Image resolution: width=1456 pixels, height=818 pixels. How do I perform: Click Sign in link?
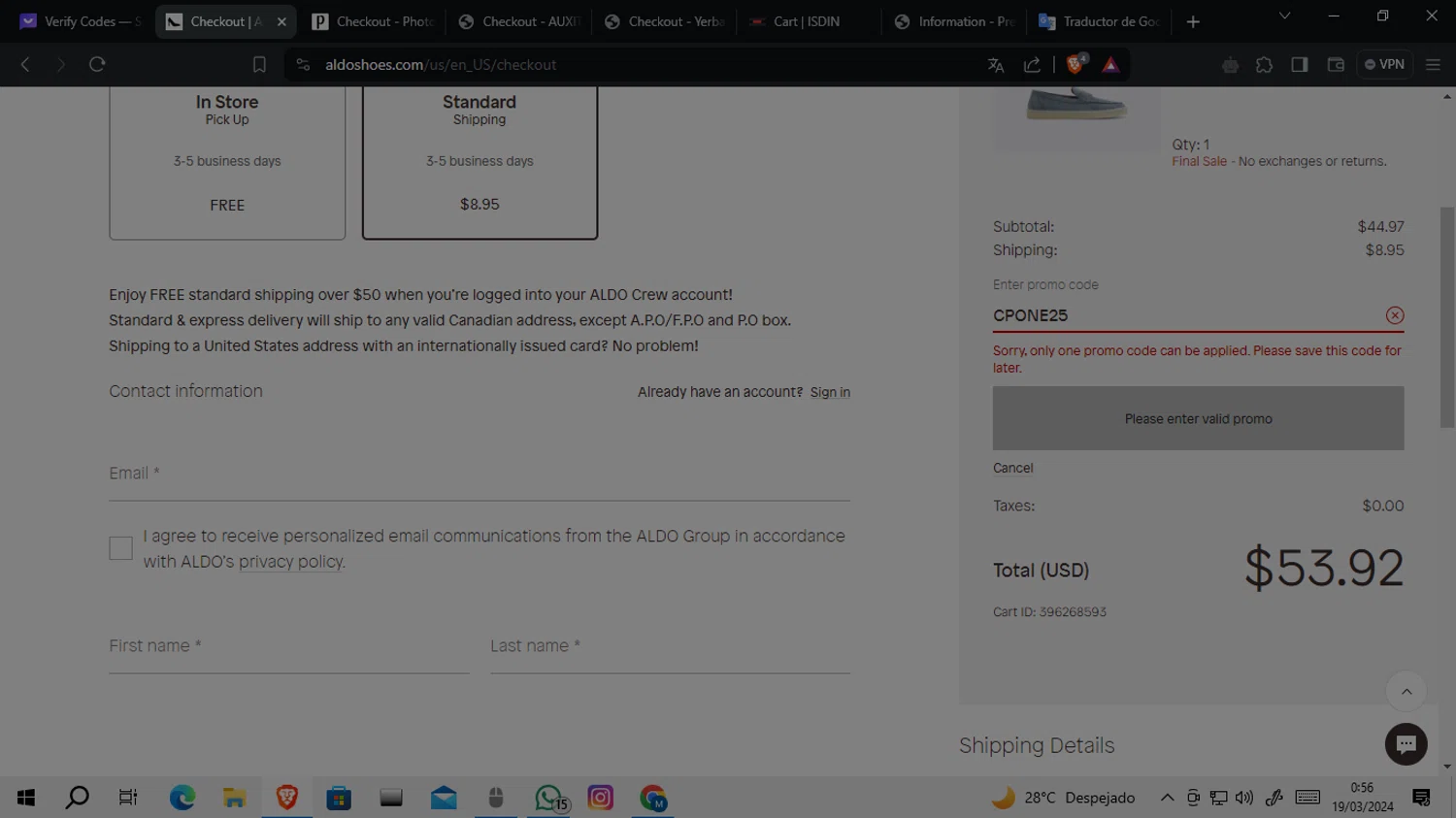pyautogui.click(x=830, y=392)
